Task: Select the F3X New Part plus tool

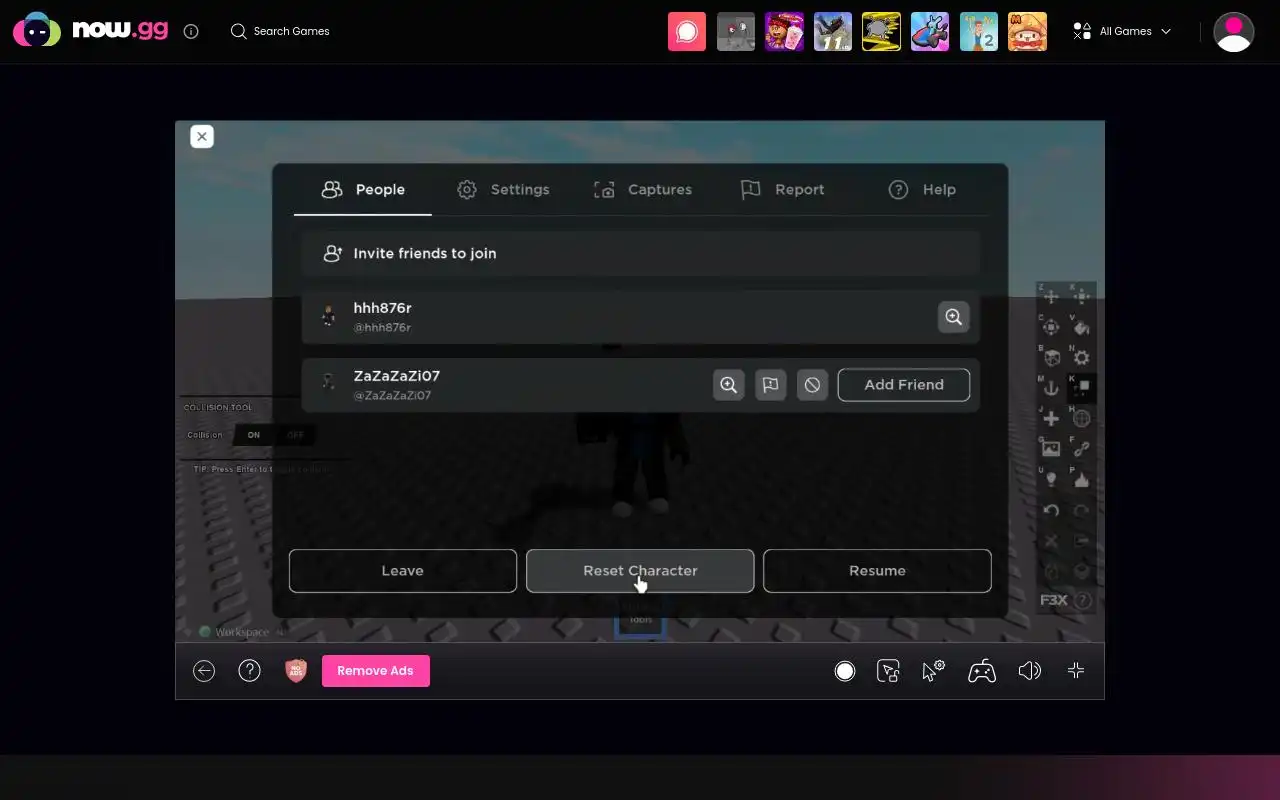Action: (1051, 418)
